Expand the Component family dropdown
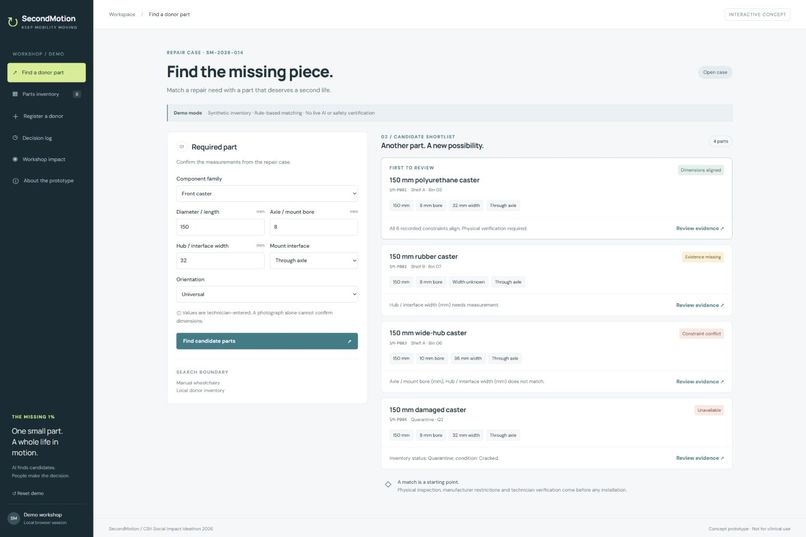Viewport: 806px width, 537px height. pos(267,194)
